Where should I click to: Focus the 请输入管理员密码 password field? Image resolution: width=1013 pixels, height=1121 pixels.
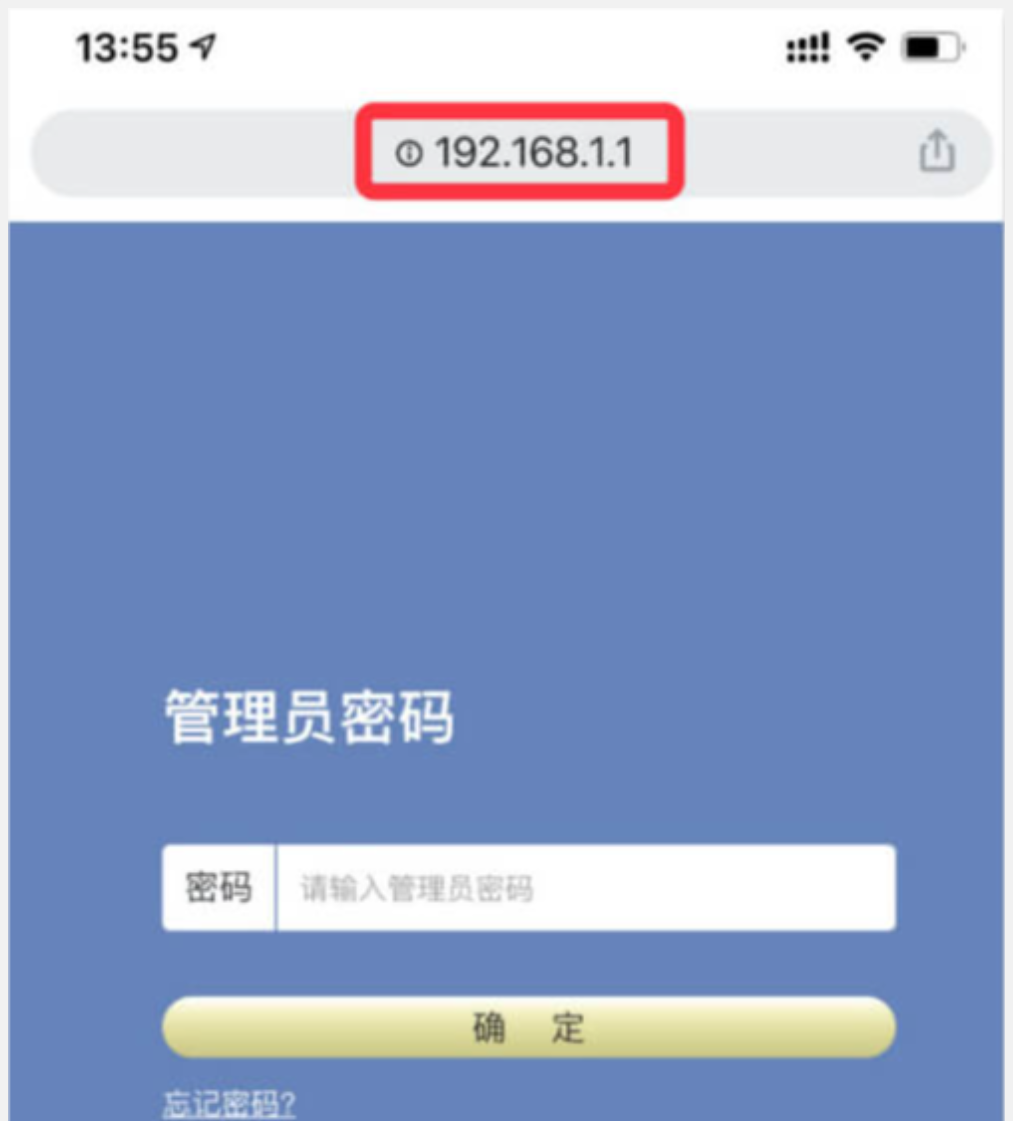[586, 888]
